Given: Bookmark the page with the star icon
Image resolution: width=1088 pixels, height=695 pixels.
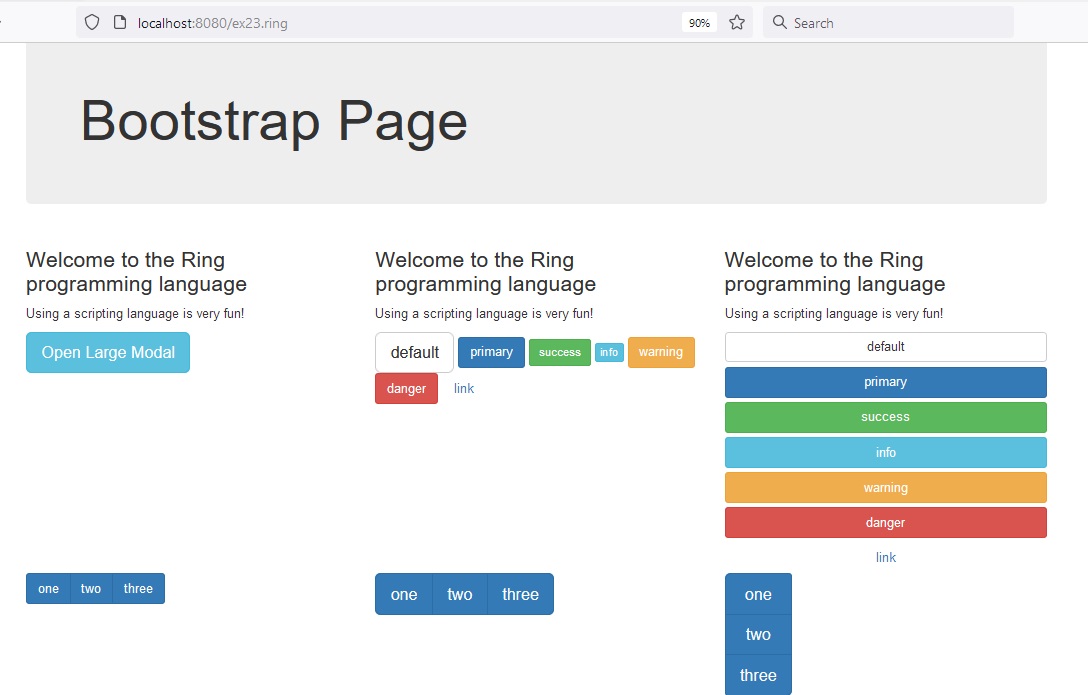Looking at the screenshot, I should point(737,21).
